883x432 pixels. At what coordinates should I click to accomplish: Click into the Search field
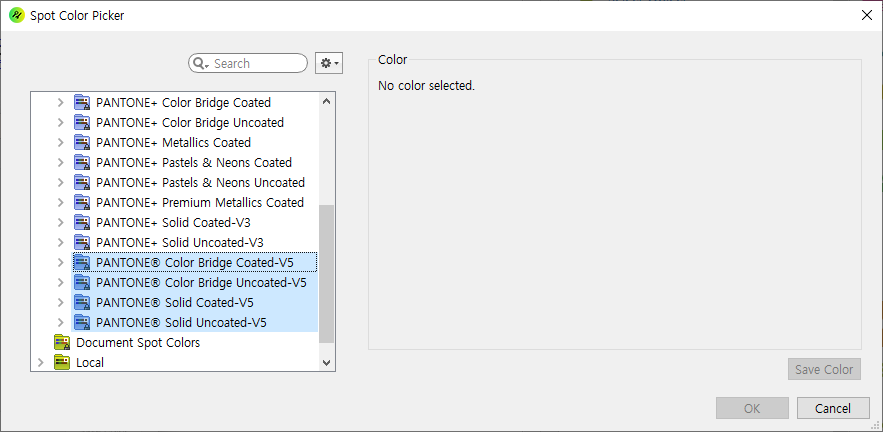click(x=248, y=64)
